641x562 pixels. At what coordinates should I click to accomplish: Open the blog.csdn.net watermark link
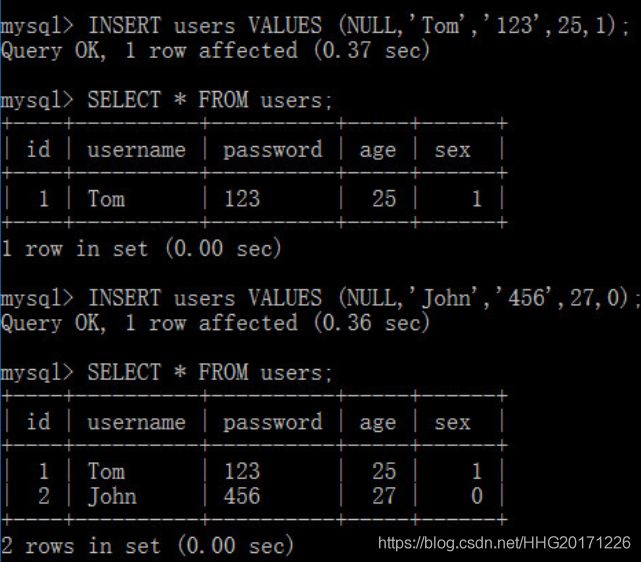point(504,543)
